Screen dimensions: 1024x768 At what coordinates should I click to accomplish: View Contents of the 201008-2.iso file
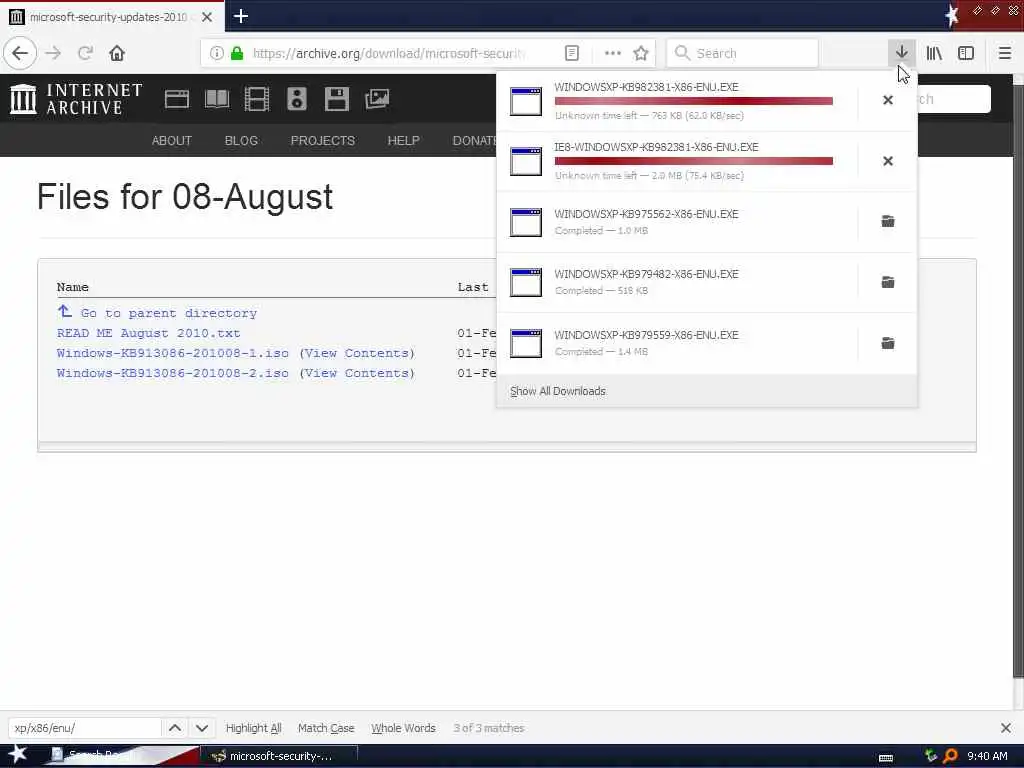click(357, 373)
